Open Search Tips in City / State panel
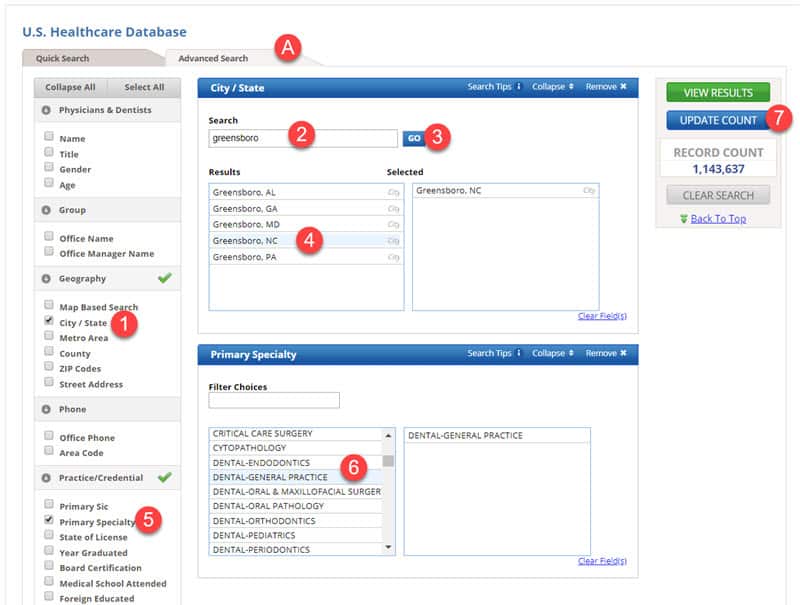The image size is (800, 605). (494, 87)
